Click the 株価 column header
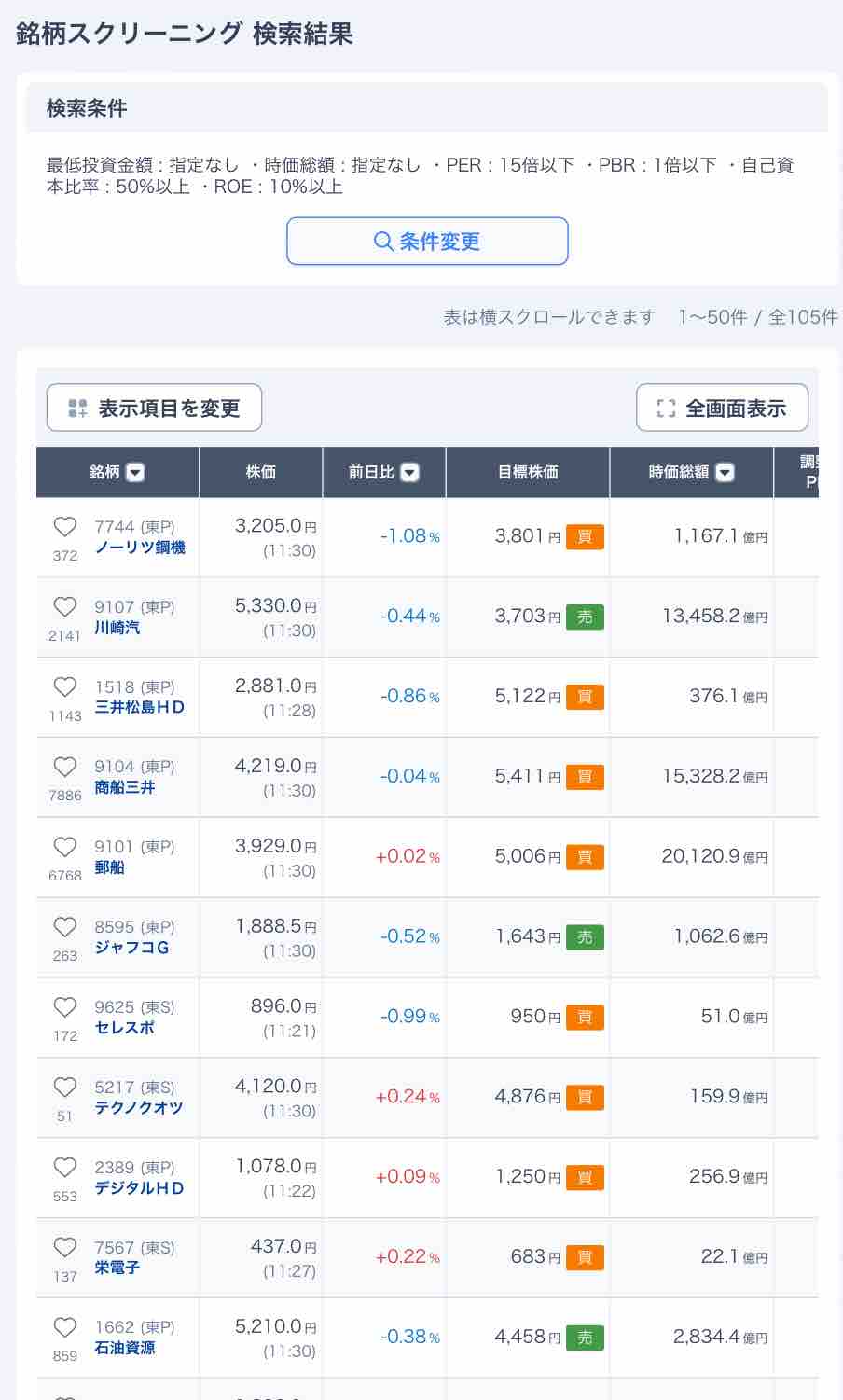Viewport: 843px width, 1400px height. pos(261,473)
